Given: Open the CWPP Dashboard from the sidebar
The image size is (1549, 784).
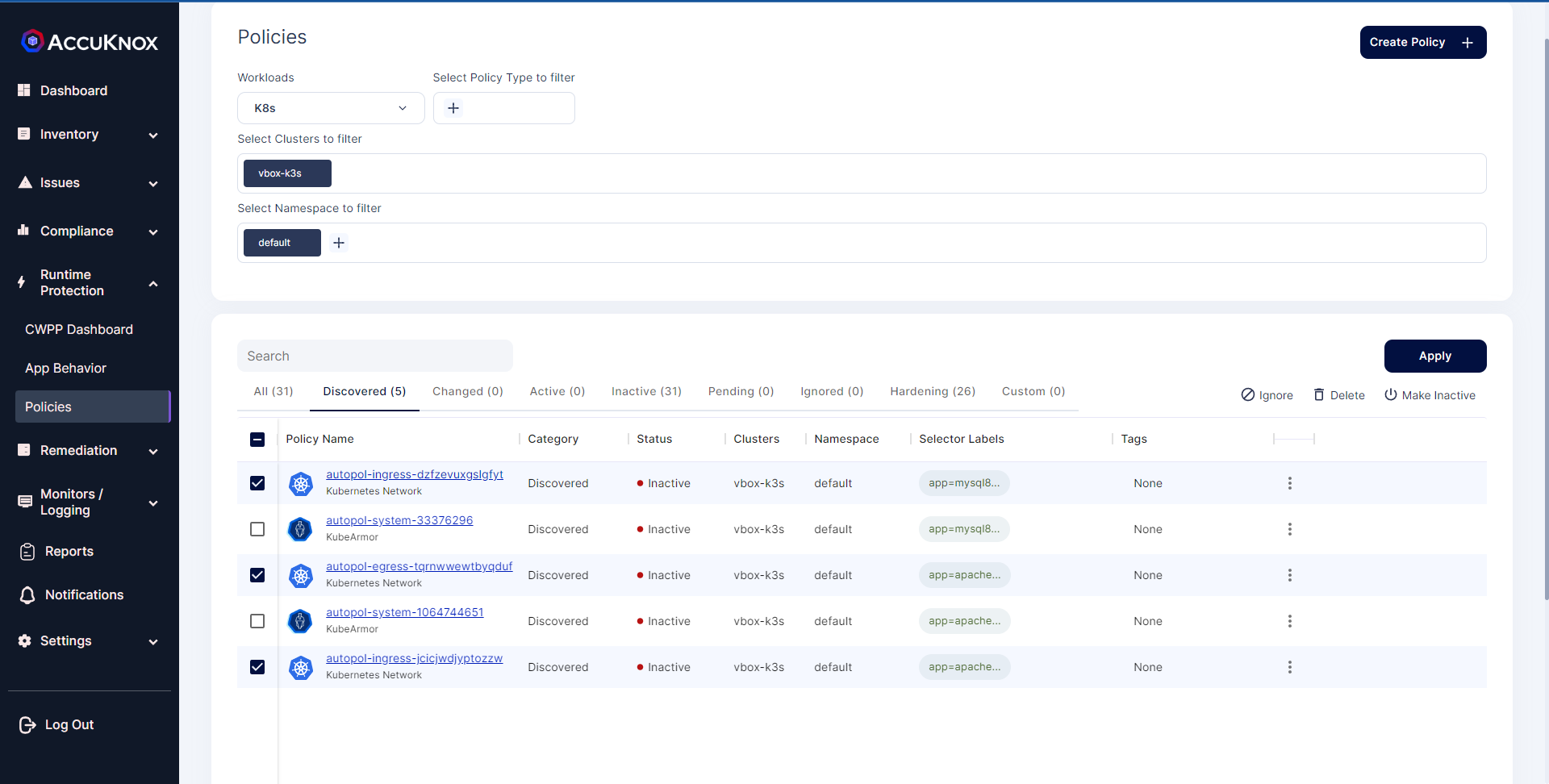Looking at the screenshot, I should [x=78, y=329].
